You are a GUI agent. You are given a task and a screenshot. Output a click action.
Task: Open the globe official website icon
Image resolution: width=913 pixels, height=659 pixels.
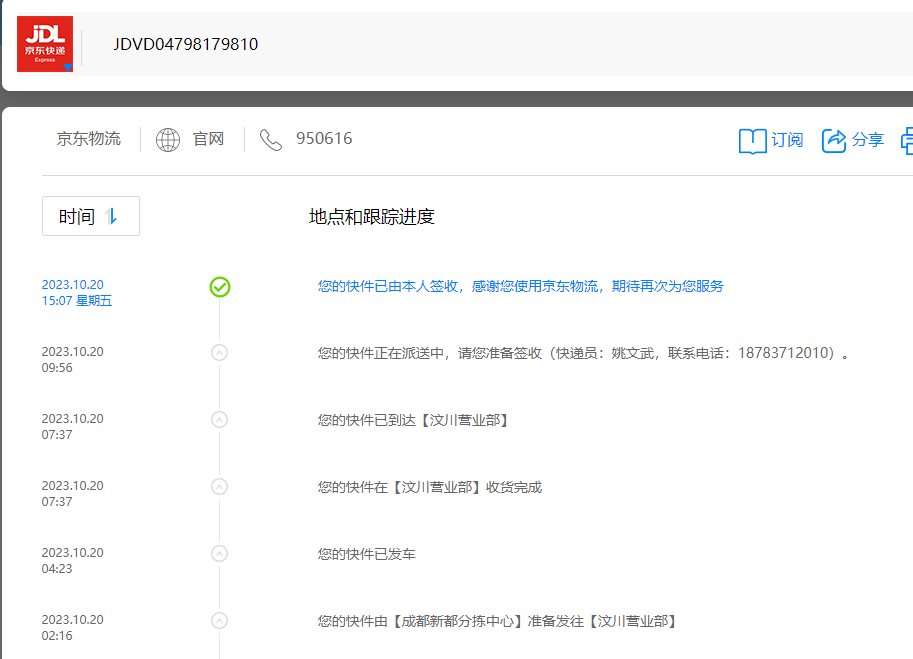point(168,140)
